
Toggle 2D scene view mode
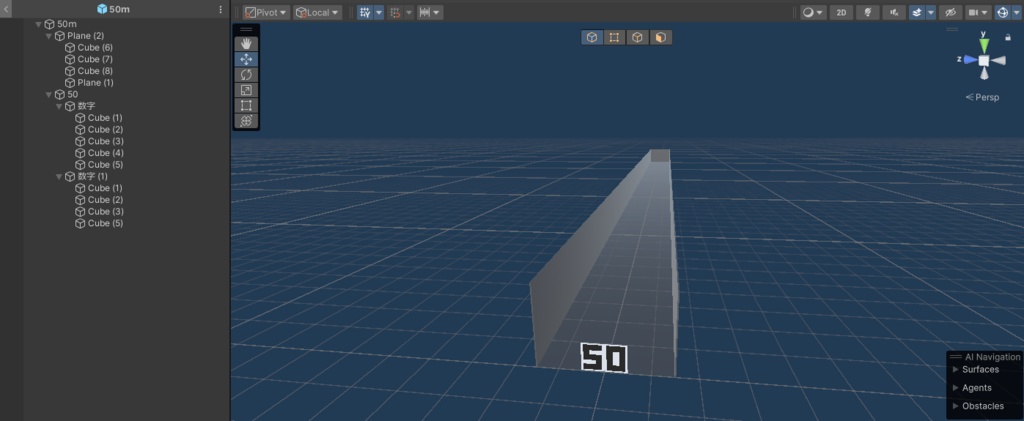pyautogui.click(x=841, y=12)
